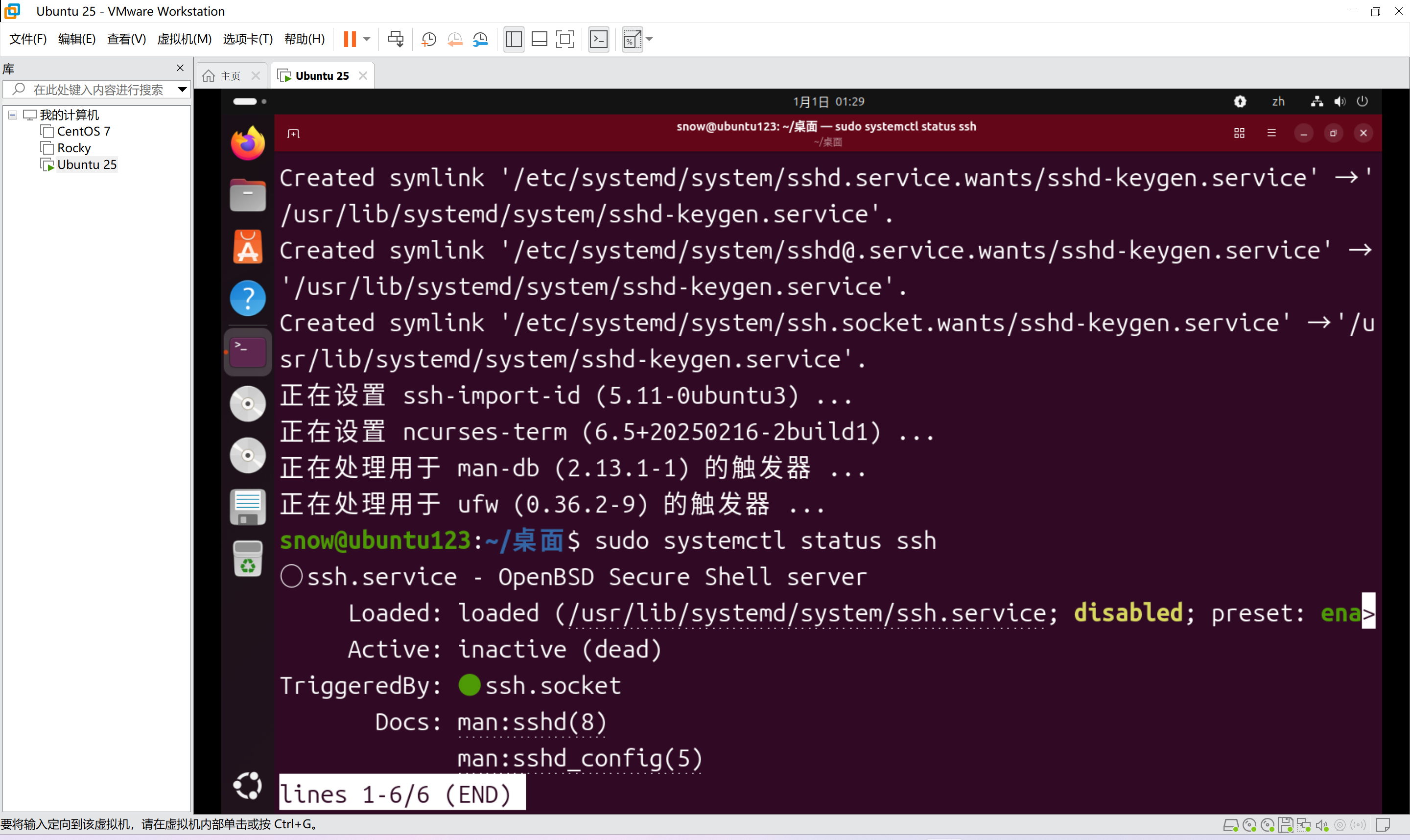Click the library search input field

pos(97,90)
